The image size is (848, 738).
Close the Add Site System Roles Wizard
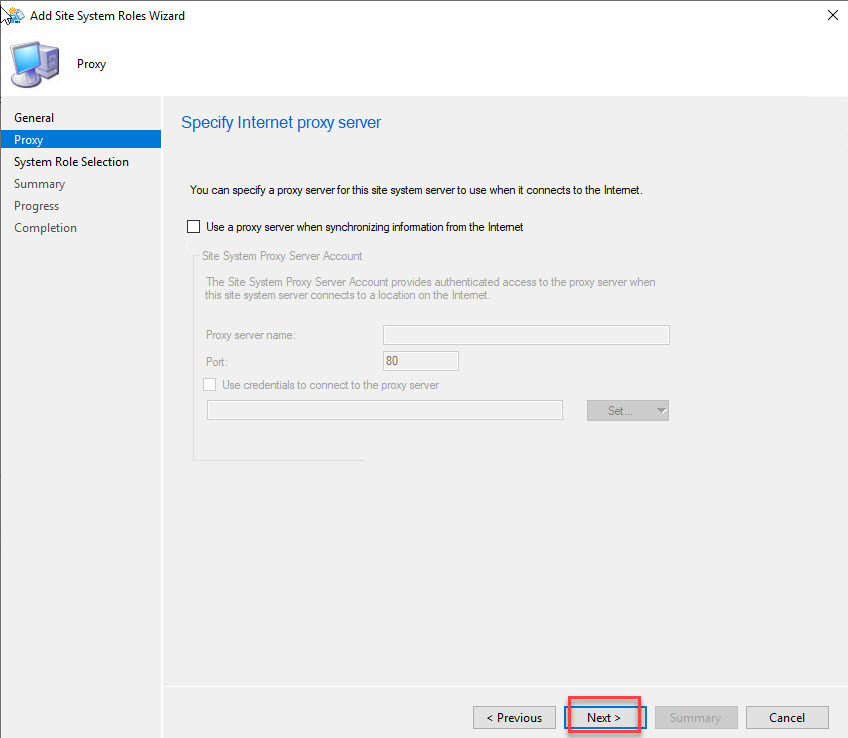[x=832, y=15]
